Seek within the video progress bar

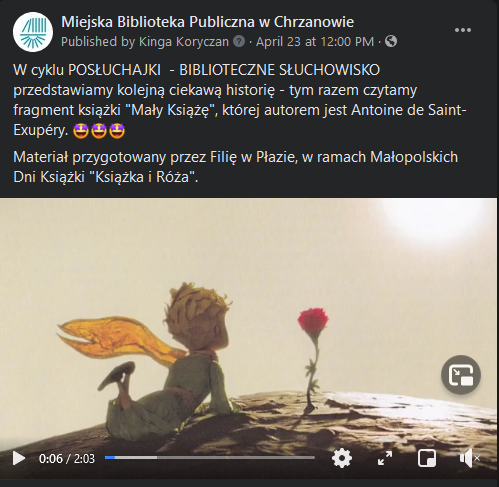210,458
